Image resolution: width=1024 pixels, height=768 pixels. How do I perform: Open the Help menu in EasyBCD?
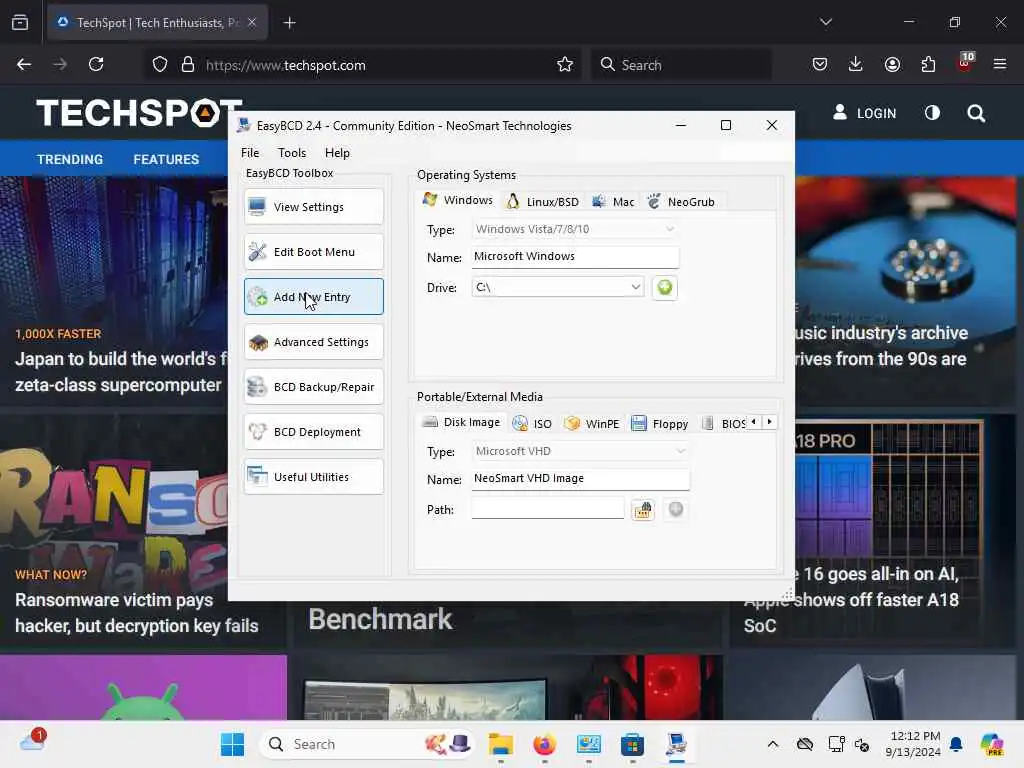(337, 153)
